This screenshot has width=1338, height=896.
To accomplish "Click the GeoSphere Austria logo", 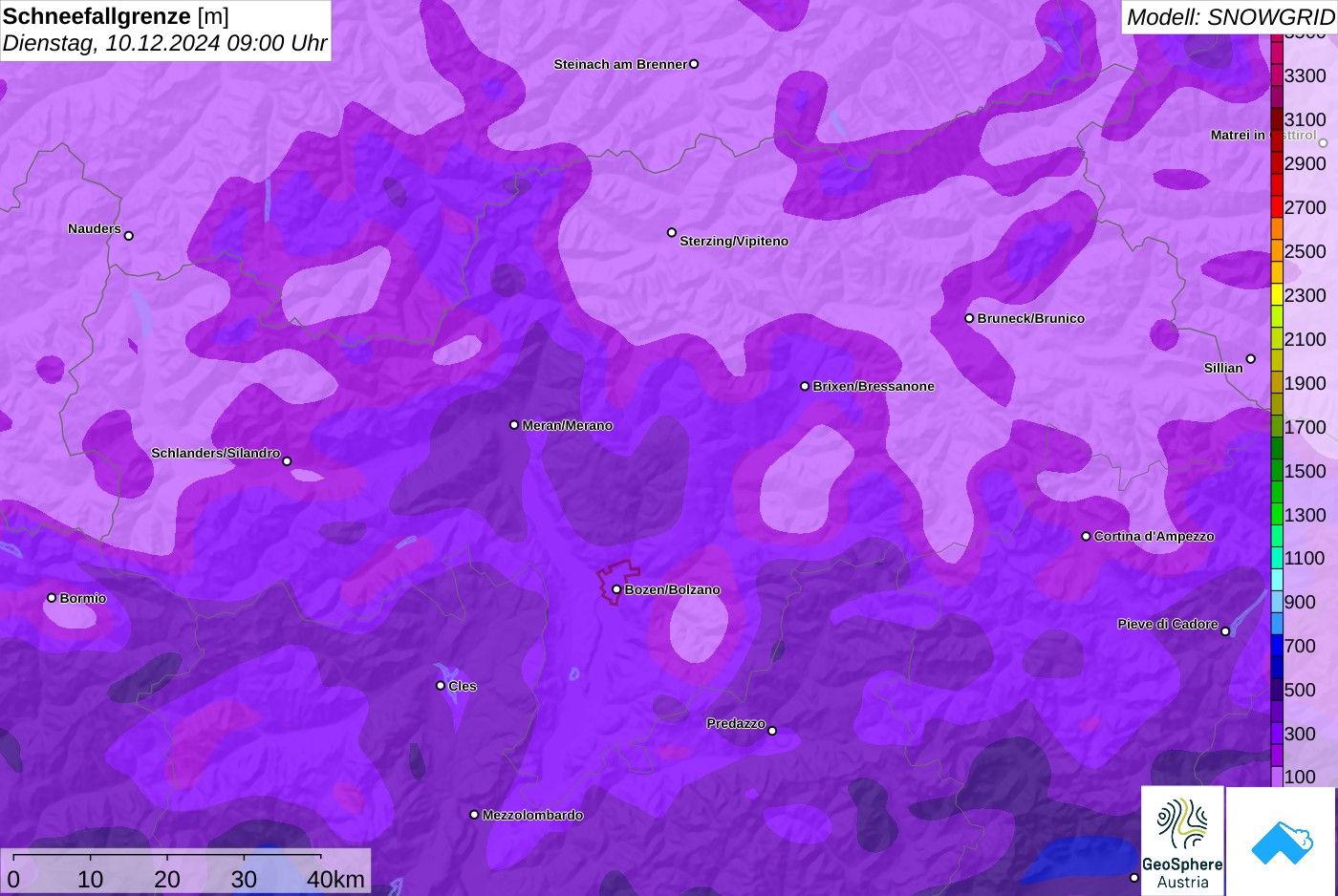I will (1182, 842).
